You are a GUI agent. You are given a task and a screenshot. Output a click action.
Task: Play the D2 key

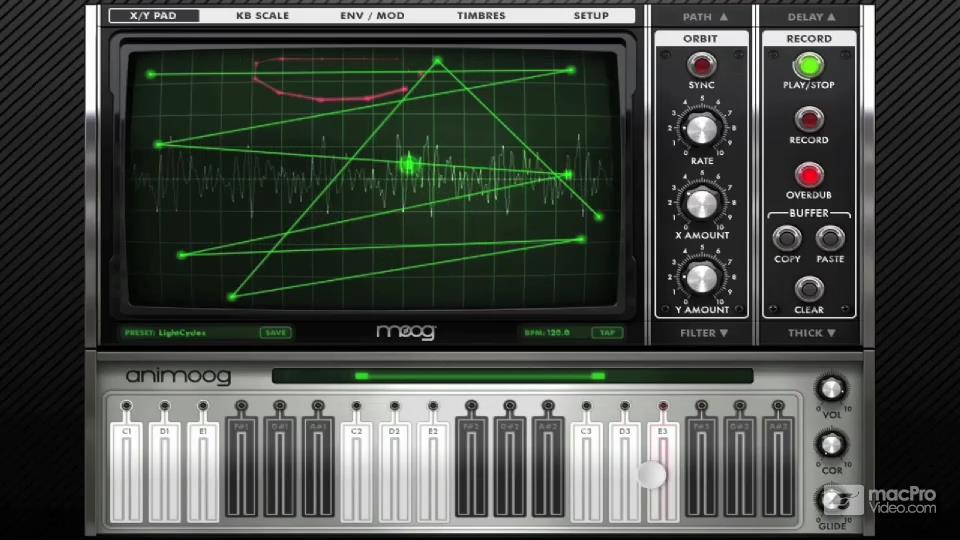[394, 471]
